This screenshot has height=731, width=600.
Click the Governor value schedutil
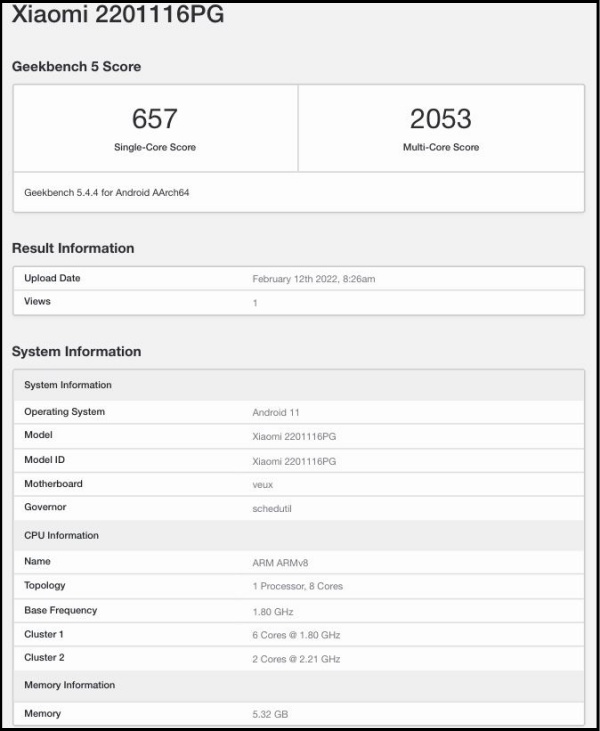(x=270, y=509)
